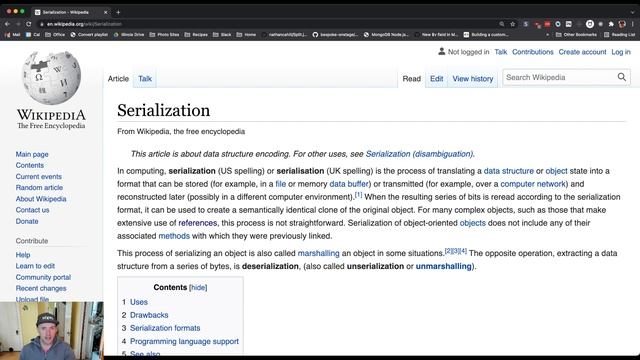Image resolution: width=640 pixels, height=360 pixels.
Task: Click the user Talk link in header
Action: tap(500, 52)
